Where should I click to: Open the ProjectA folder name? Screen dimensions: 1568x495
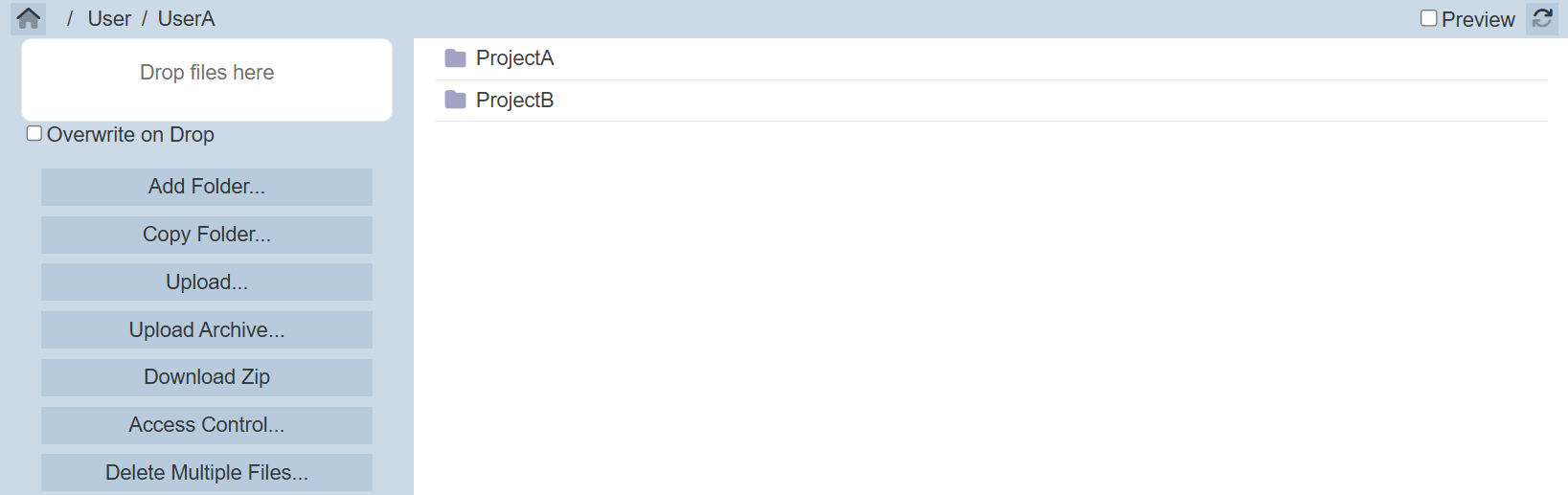pyautogui.click(x=514, y=58)
